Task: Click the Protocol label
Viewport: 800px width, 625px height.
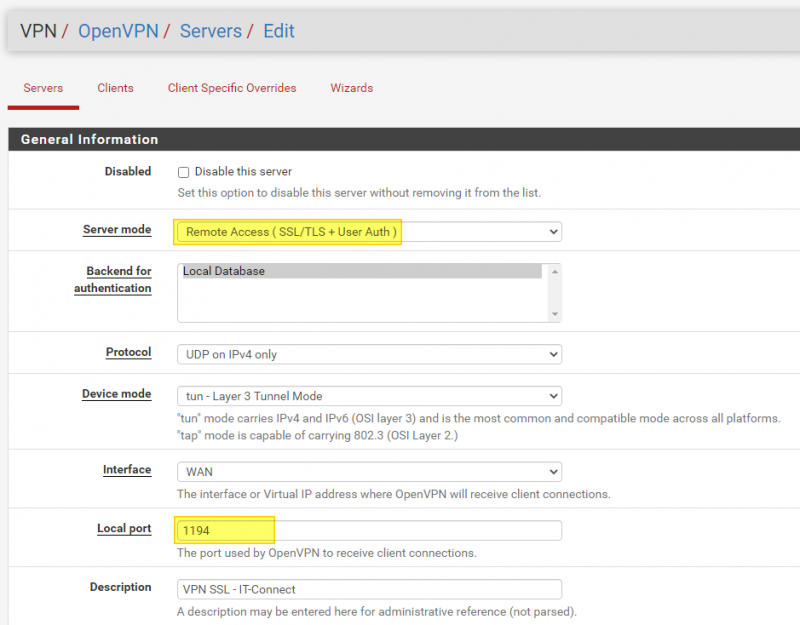Action: tap(129, 352)
